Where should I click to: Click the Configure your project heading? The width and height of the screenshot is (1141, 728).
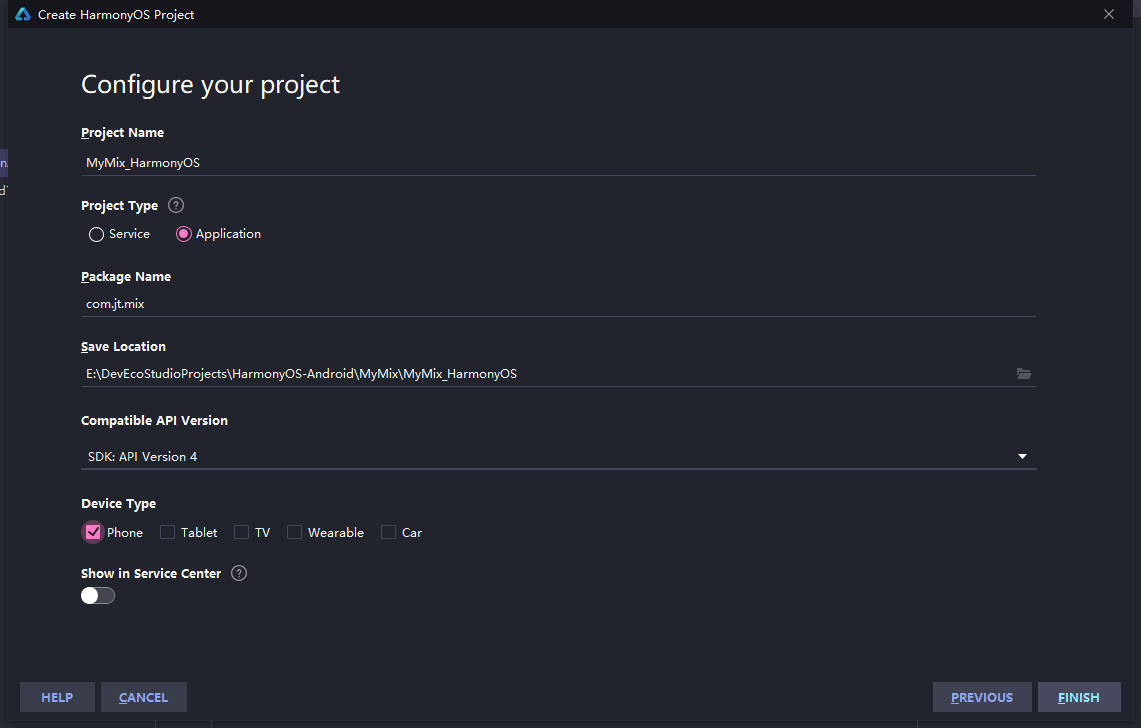[210, 84]
